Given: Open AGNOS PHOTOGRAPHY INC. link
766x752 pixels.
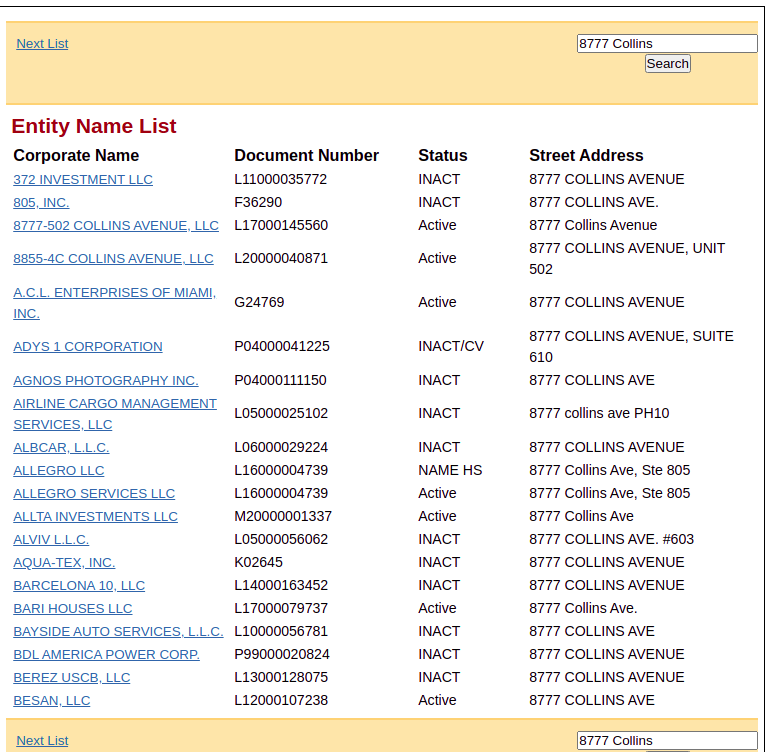Looking at the screenshot, I should point(106,380).
